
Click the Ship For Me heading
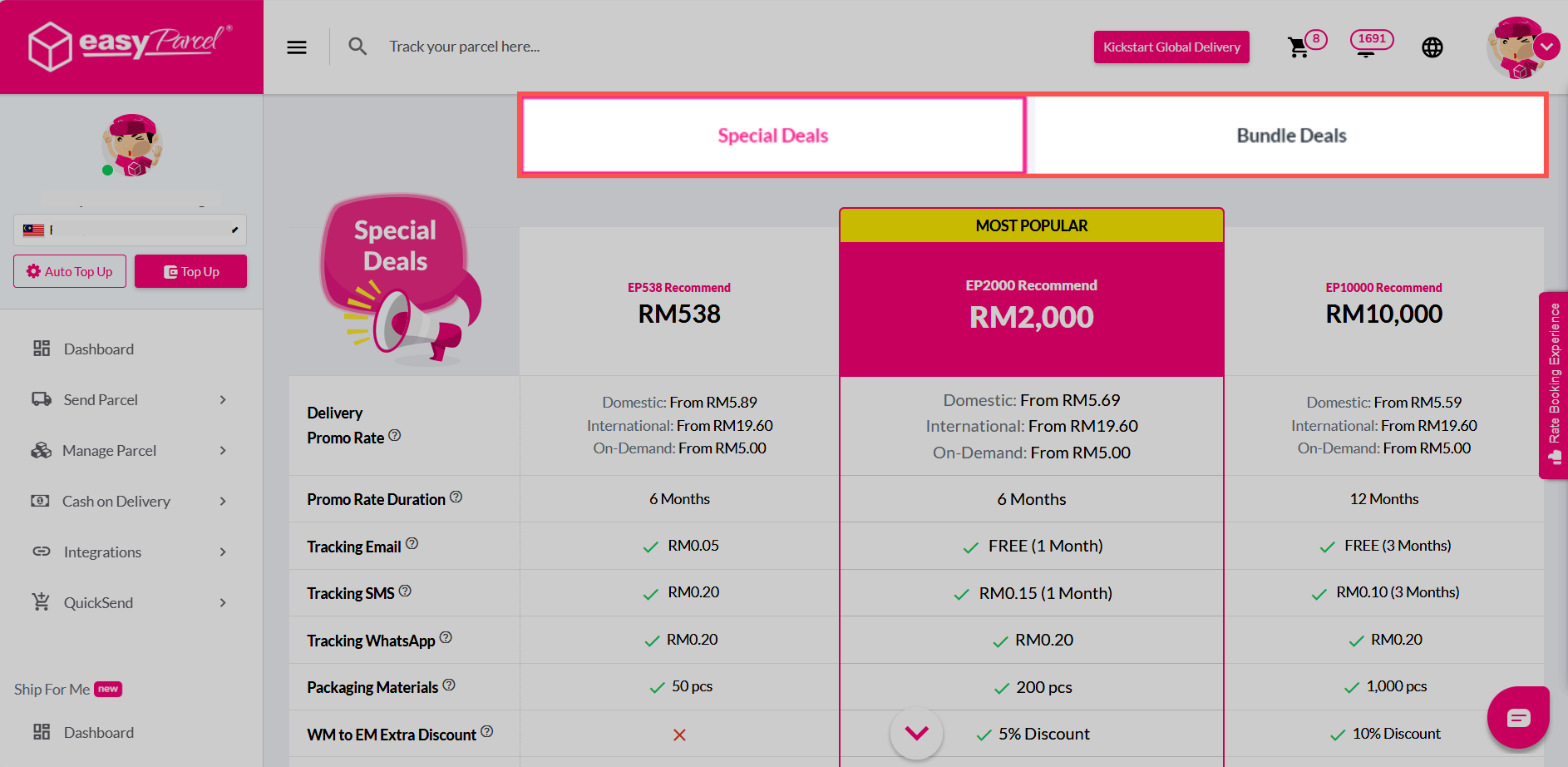click(52, 689)
